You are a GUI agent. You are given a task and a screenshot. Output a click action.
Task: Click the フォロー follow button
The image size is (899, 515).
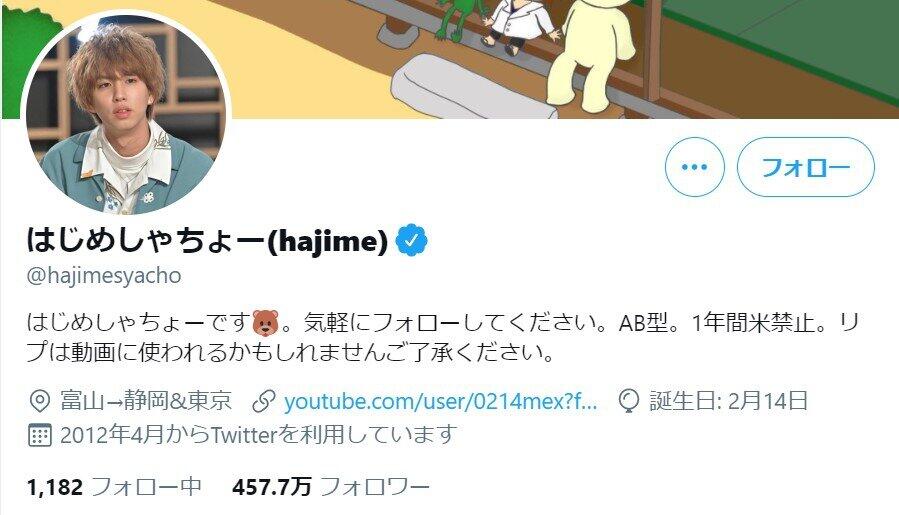click(x=805, y=167)
